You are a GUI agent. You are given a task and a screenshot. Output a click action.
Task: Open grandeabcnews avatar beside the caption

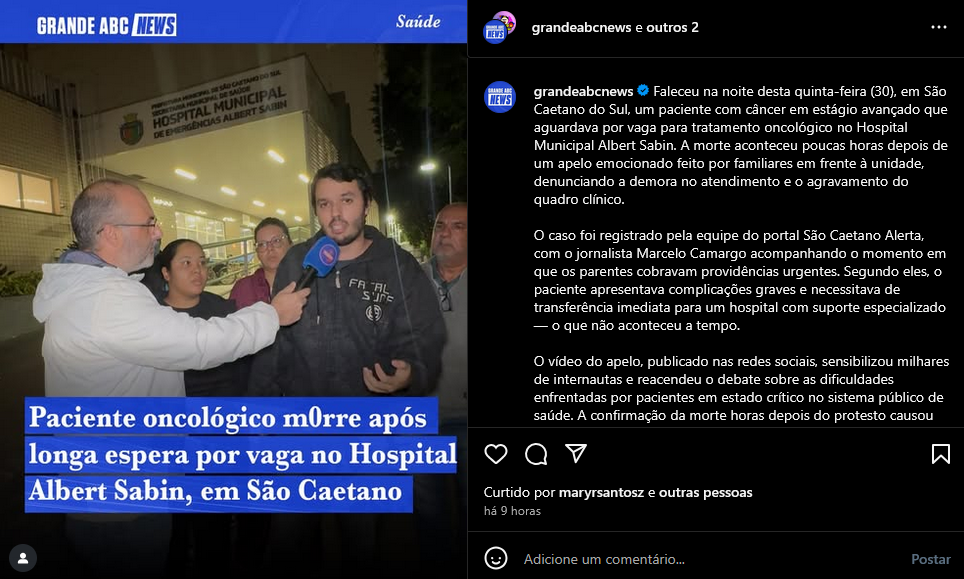[500, 97]
